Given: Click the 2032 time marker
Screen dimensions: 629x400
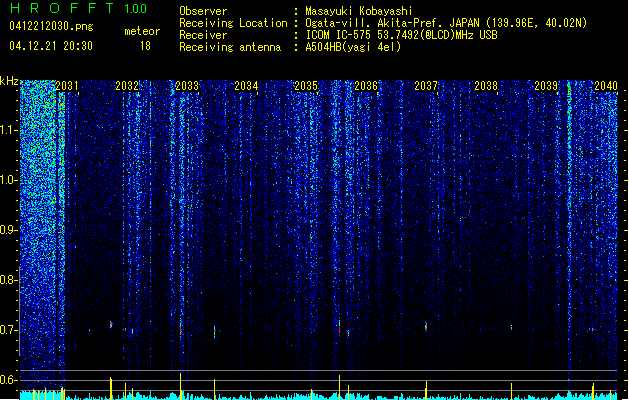Looking at the screenshot, I should (x=127, y=86).
